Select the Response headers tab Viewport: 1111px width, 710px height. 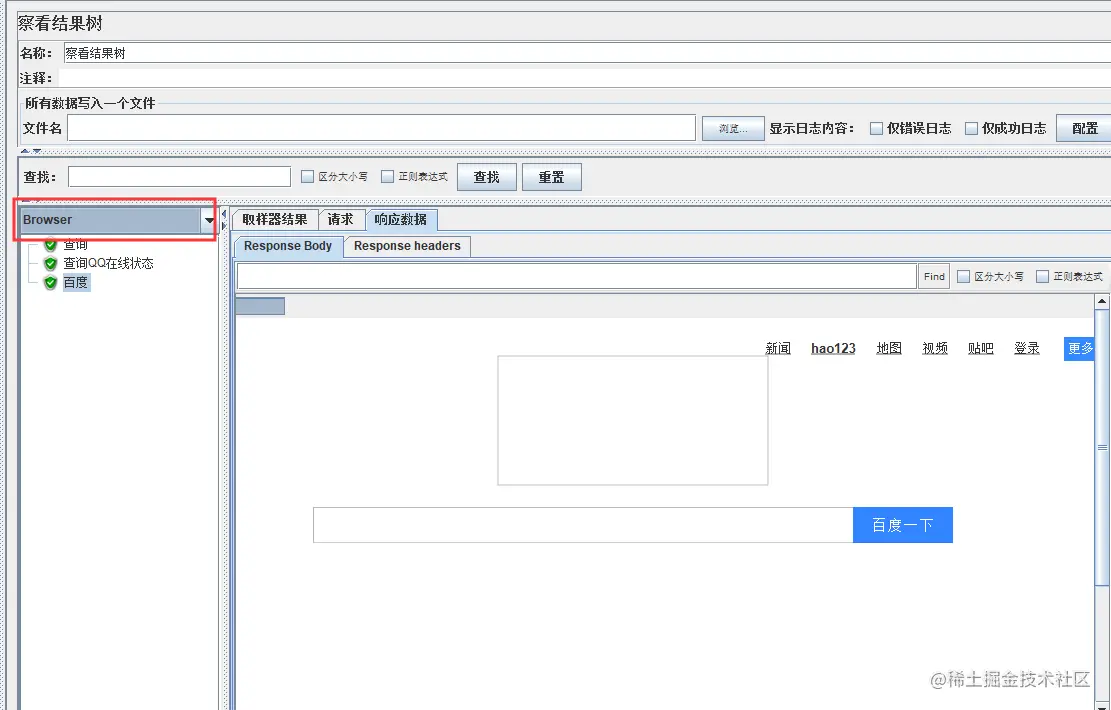tap(406, 246)
